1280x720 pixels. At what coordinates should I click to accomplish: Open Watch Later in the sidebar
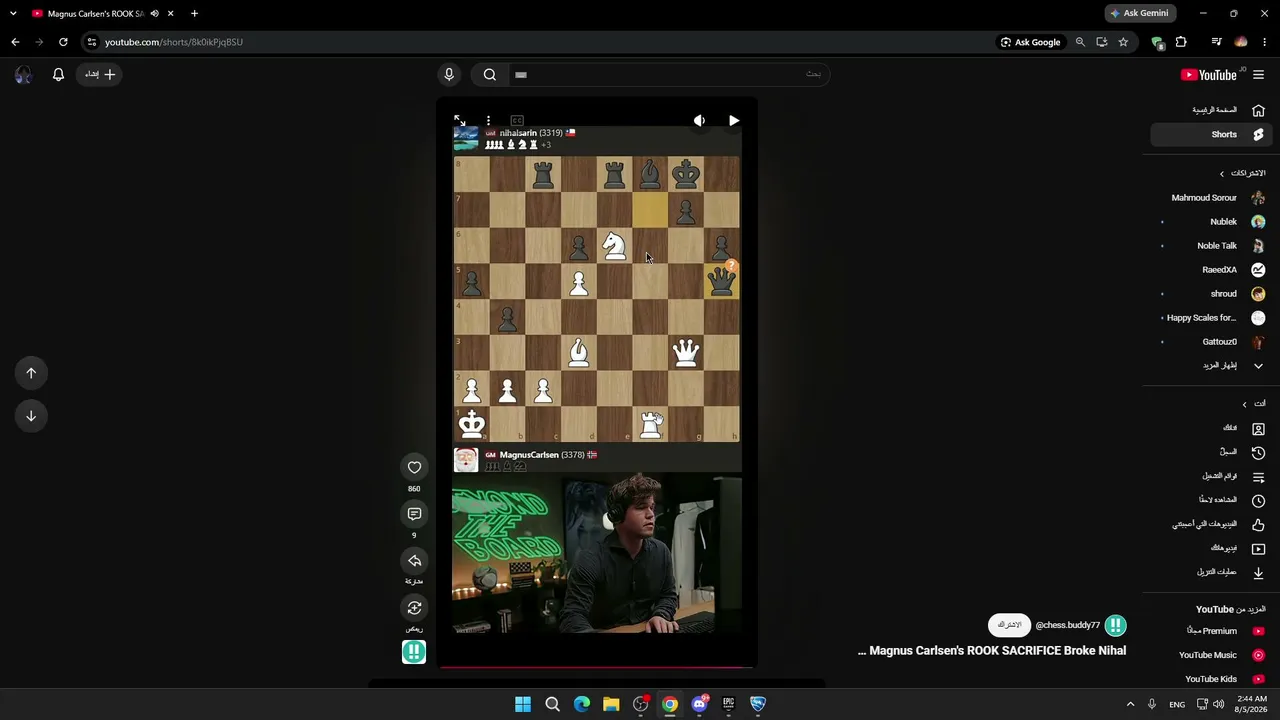1209,500
